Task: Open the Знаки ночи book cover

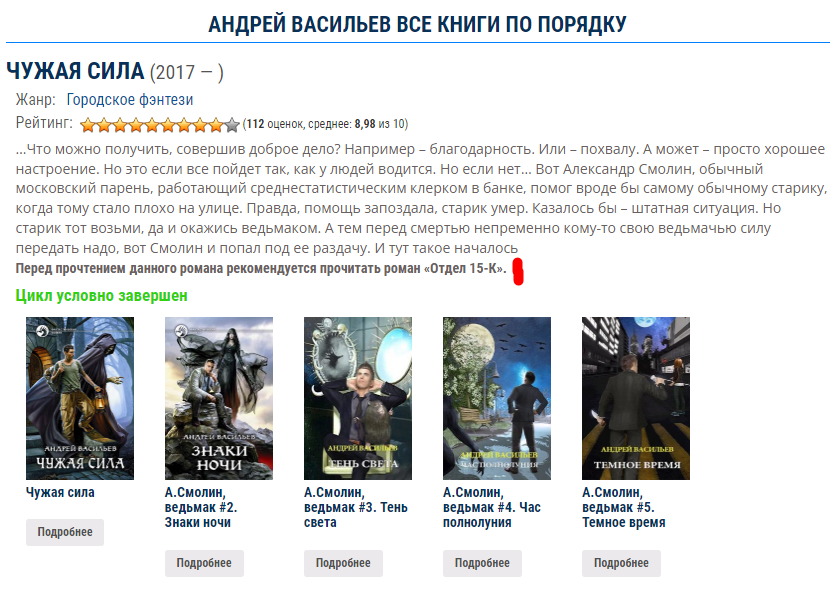Action: click(219, 398)
